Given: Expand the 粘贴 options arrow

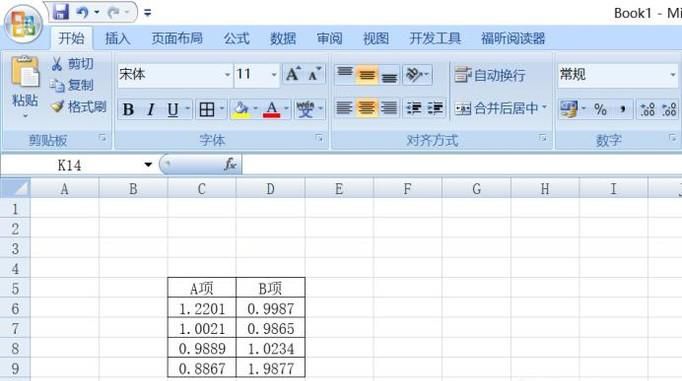Looking at the screenshot, I should [25, 116].
